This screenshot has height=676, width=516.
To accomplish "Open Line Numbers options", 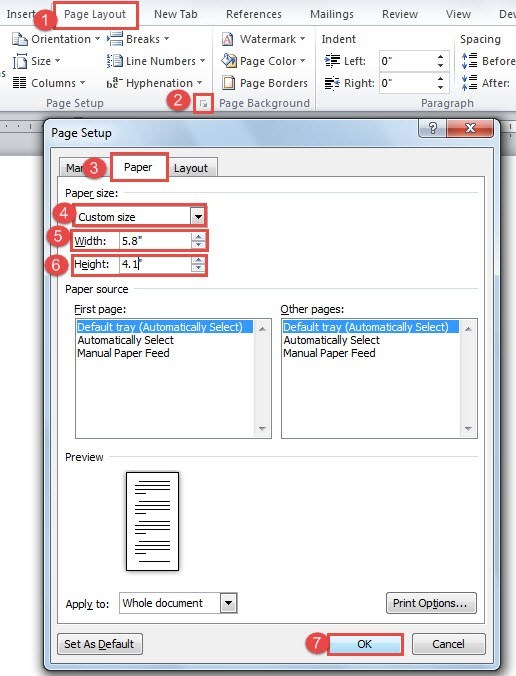I will click(x=156, y=61).
